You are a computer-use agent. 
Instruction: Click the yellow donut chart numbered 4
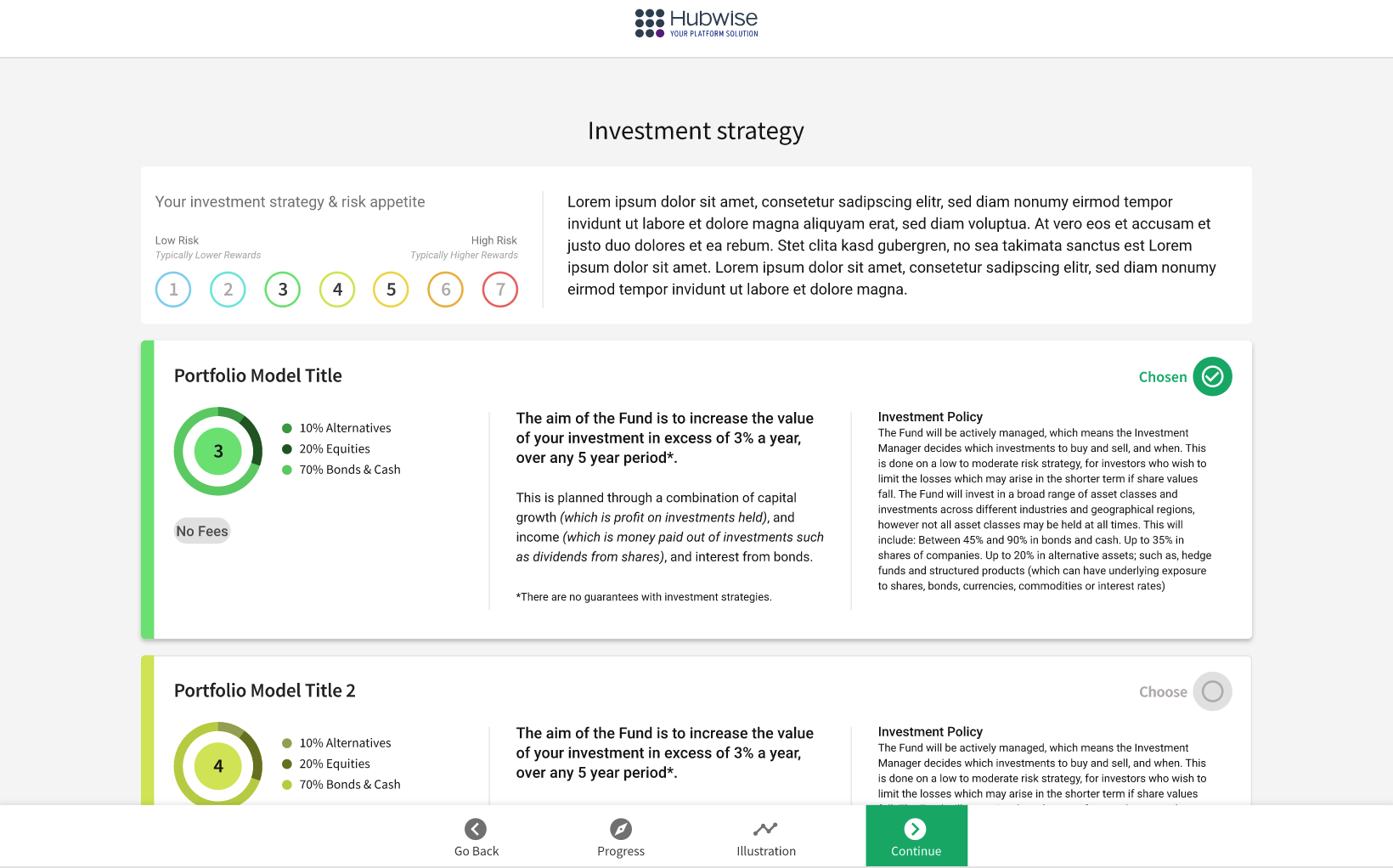point(218,765)
